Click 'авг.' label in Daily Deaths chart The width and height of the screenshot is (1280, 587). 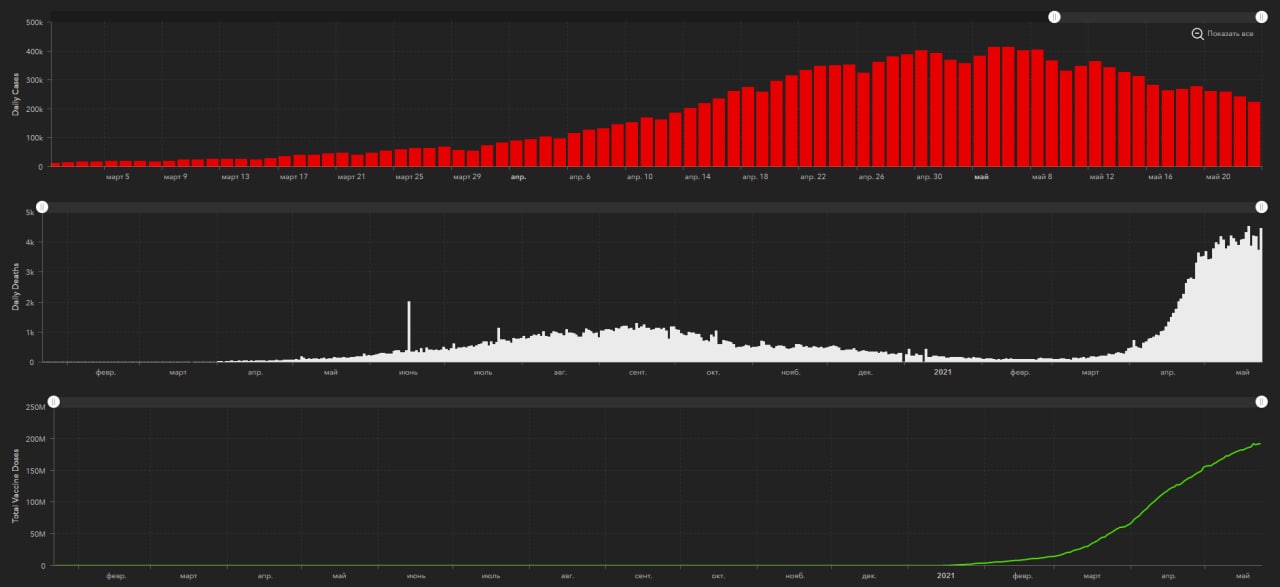coord(560,372)
